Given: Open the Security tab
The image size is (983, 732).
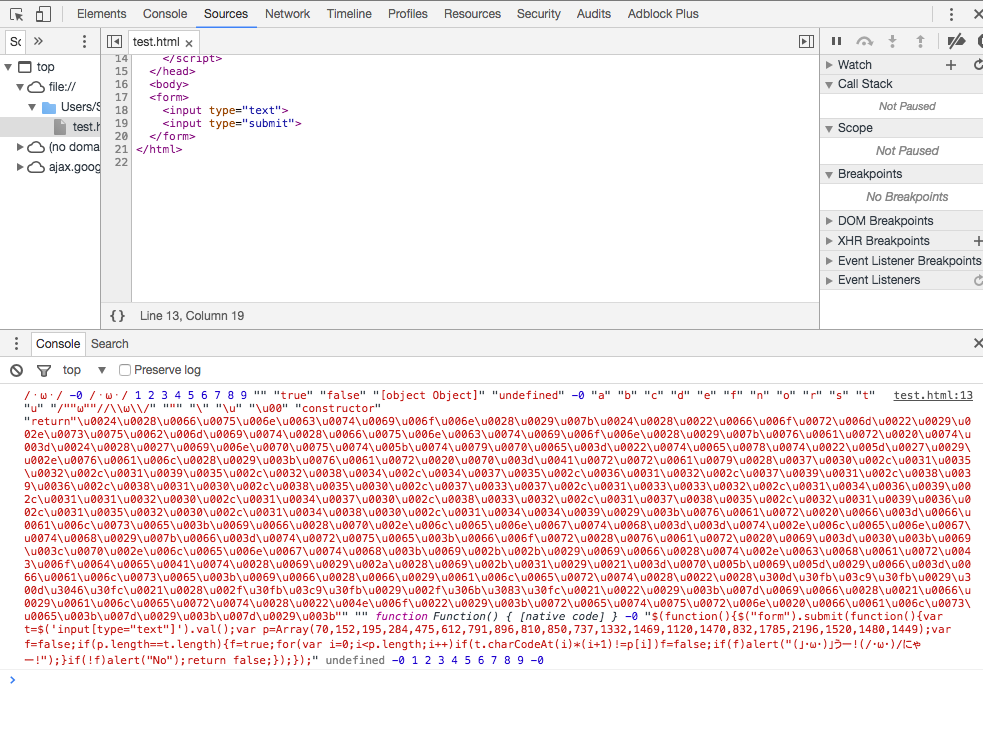Looking at the screenshot, I should pyautogui.click(x=539, y=14).
